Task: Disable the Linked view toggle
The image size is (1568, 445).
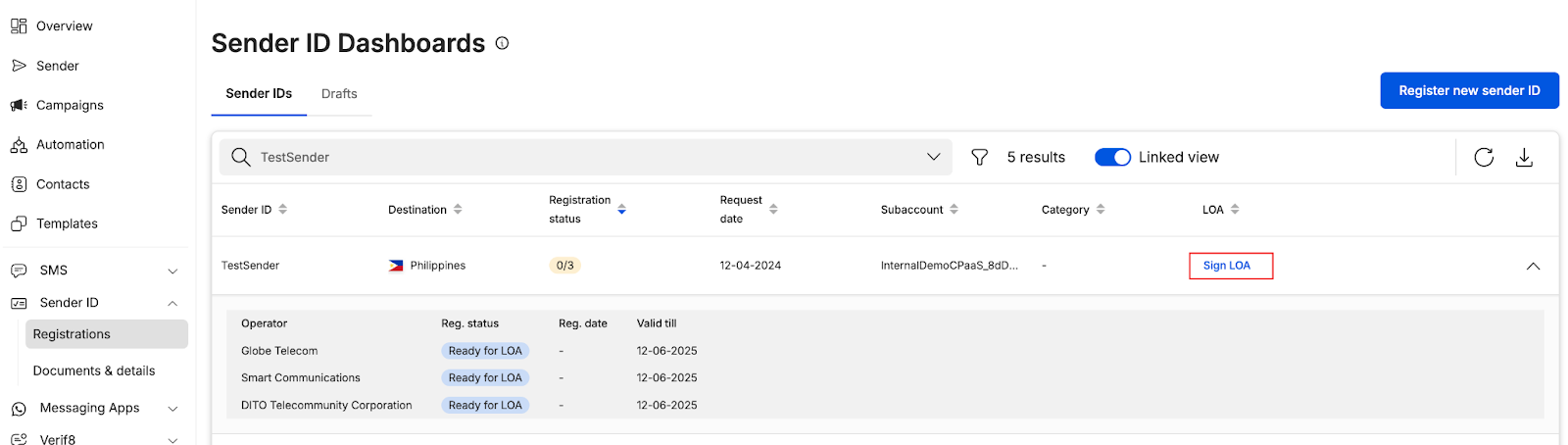Action: (x=1112, y=157)
